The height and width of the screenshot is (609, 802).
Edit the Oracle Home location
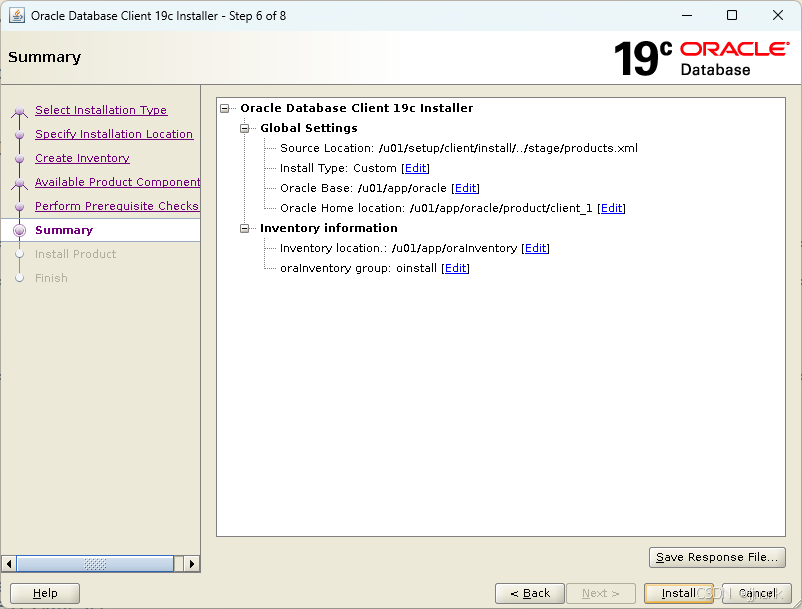pyautogui.click(x=611, y=208)
